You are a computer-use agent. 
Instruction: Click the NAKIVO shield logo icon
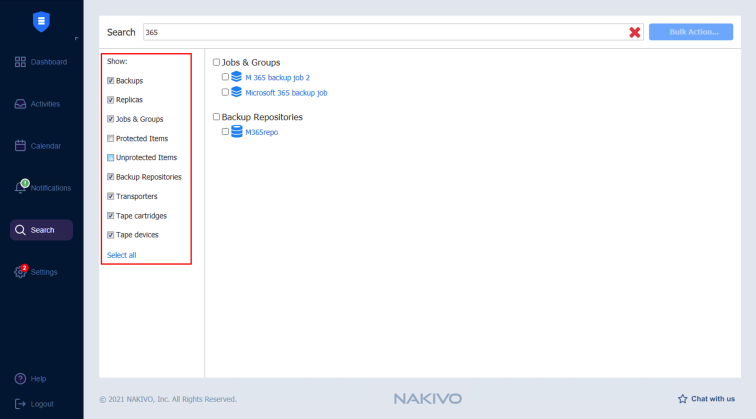41,21
